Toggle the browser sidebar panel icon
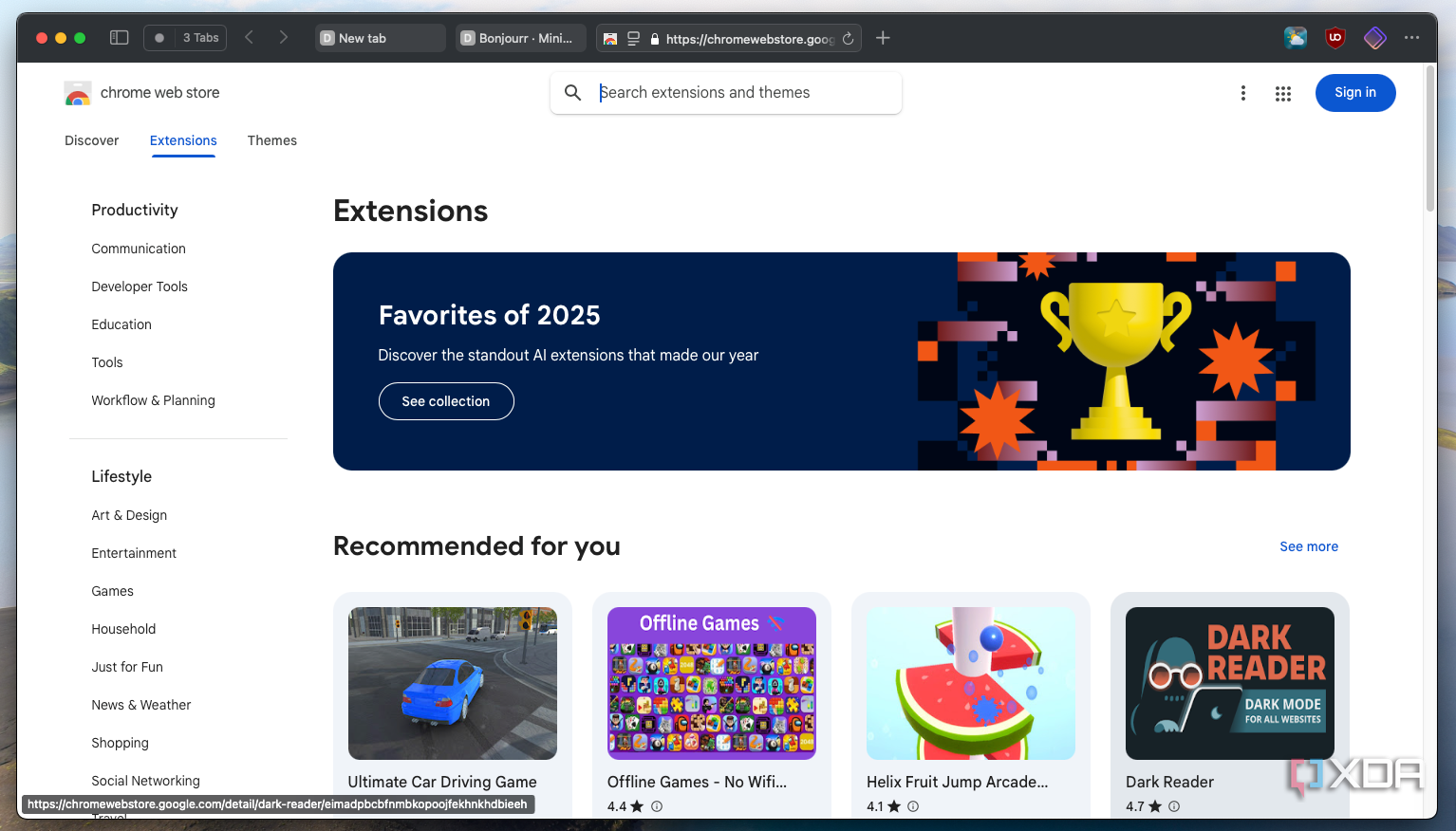This screenshot has height=831, width=1456. pyautogui.click(x=120, y=38)
